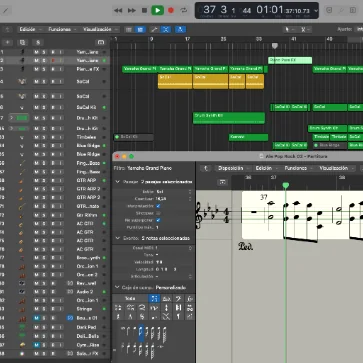Click the main ruler playhead marker
Viewport: 363px width, 363px height.
pyautogui.click(x=275, y=46)
